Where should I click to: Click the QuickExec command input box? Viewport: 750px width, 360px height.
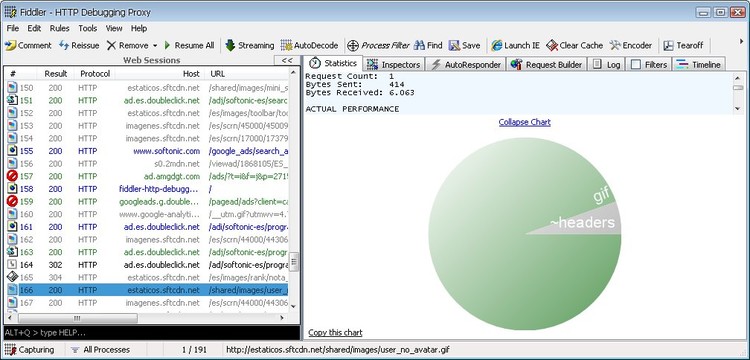coord(152,333)
